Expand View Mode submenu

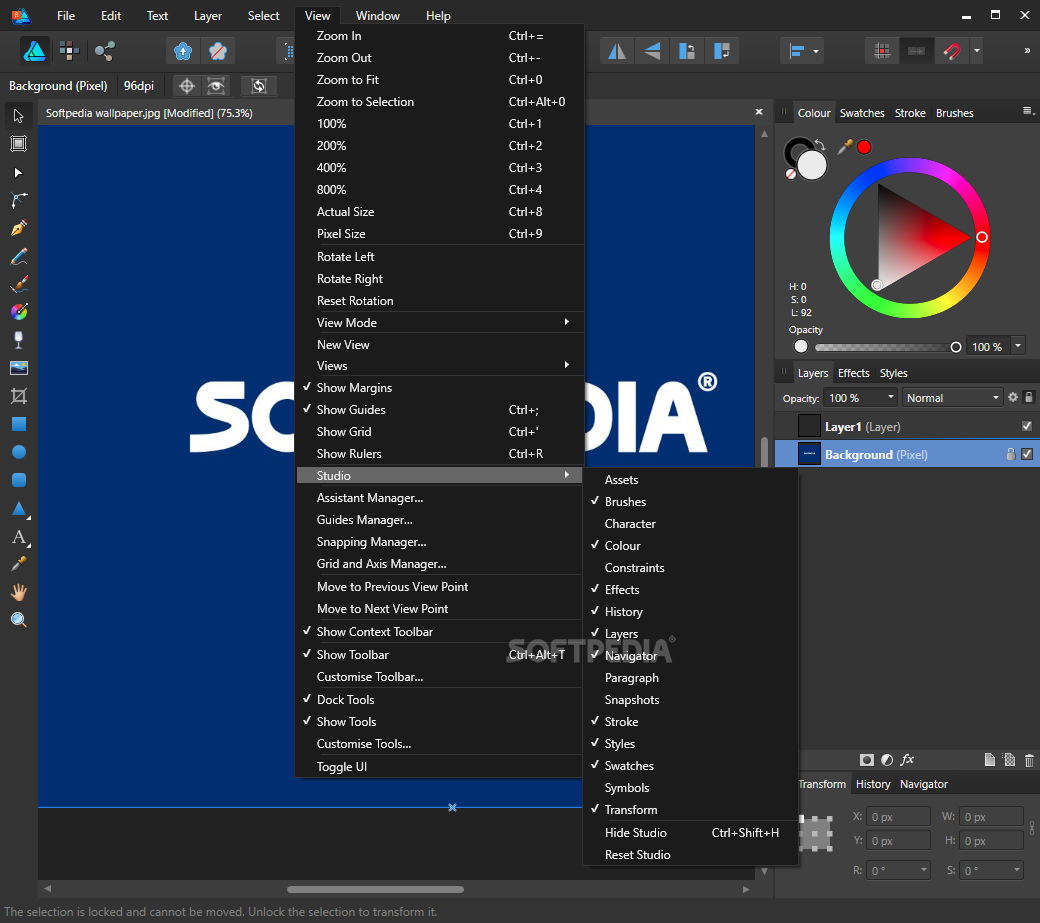(440, 322)
